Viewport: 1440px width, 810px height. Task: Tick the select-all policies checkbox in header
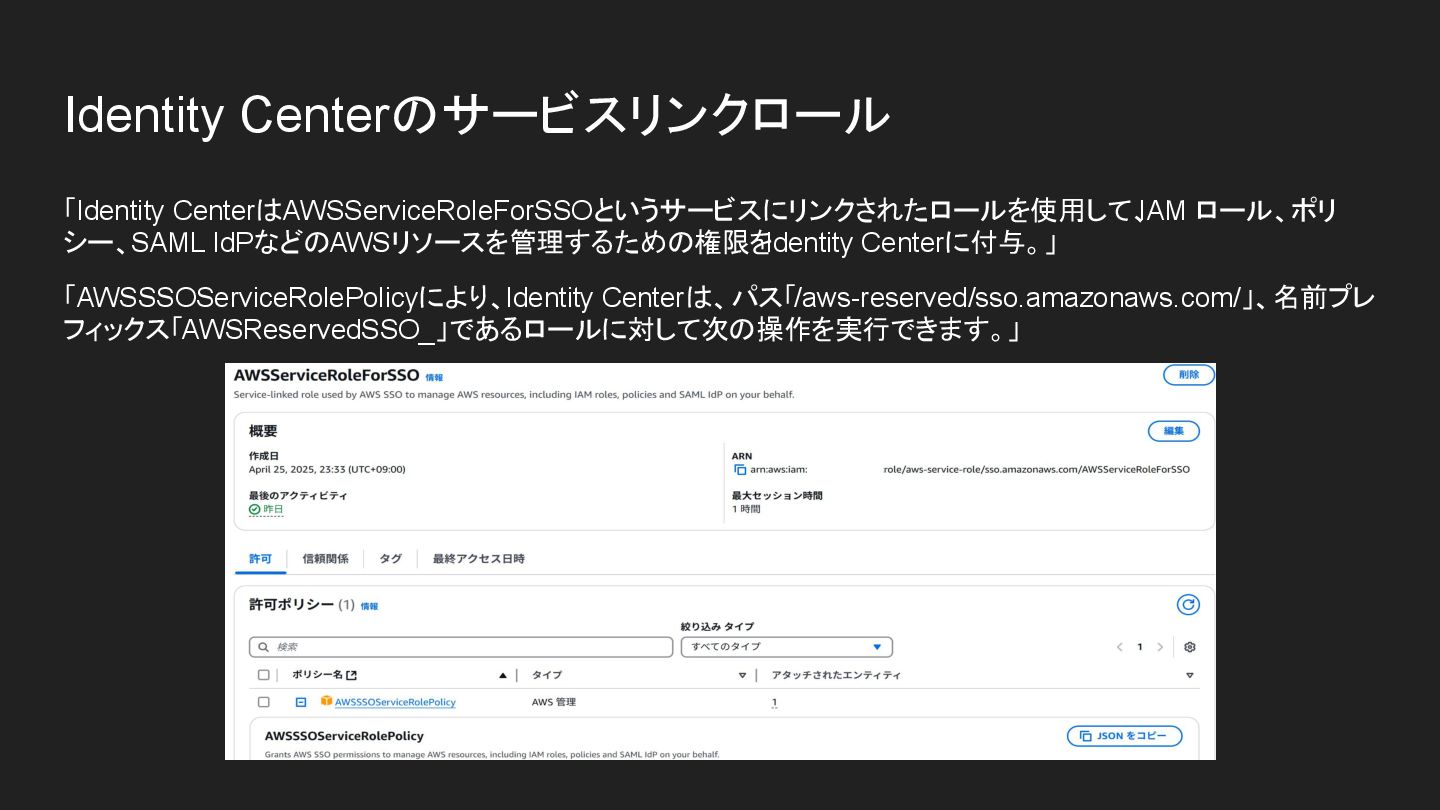(x=264, y=675)
